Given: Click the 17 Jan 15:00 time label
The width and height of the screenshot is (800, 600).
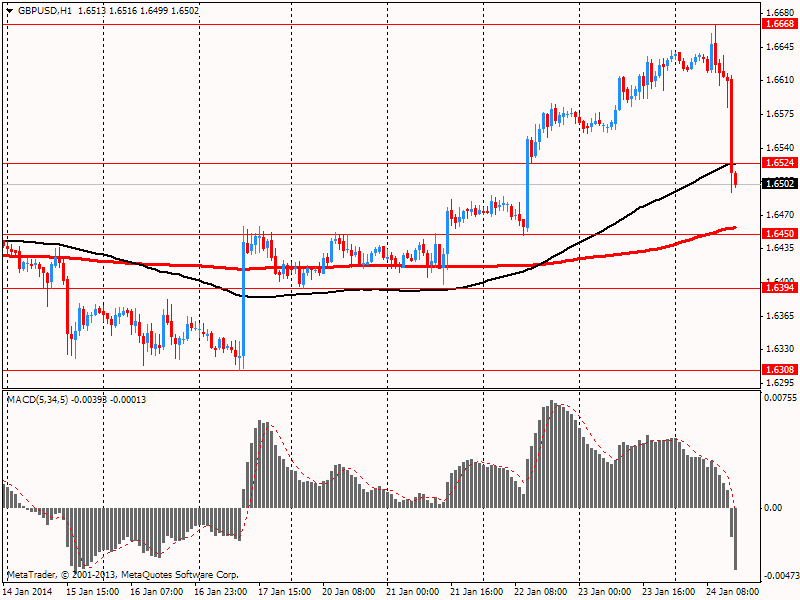Looking at the screenshot, I should (285, 592).
